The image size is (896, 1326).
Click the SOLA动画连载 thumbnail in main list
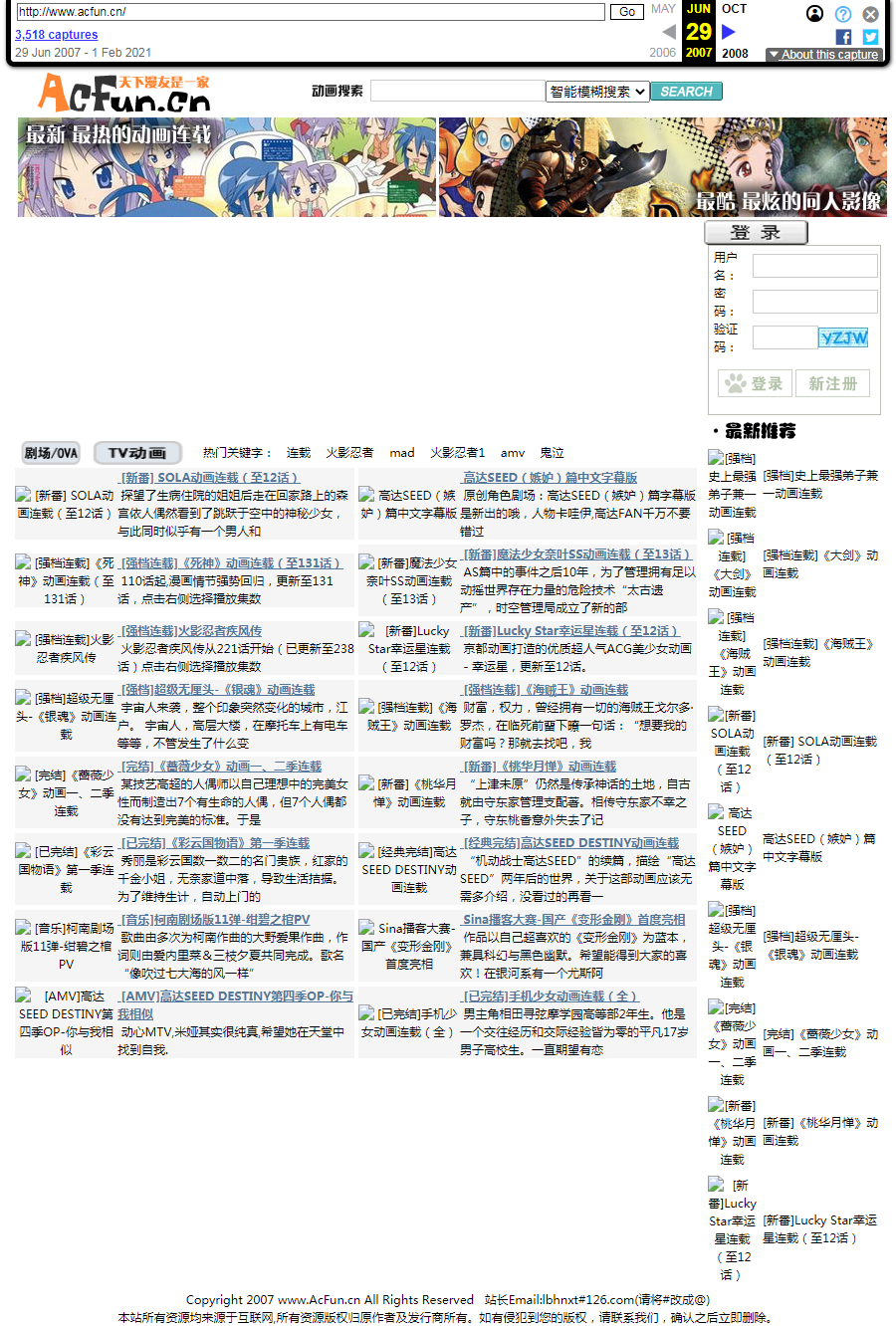66,504
